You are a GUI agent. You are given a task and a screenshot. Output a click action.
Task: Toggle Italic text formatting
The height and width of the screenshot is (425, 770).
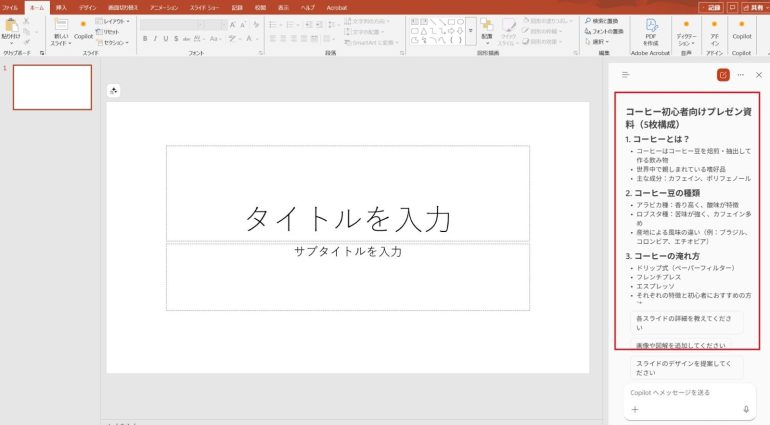click(x=156, y=39)
